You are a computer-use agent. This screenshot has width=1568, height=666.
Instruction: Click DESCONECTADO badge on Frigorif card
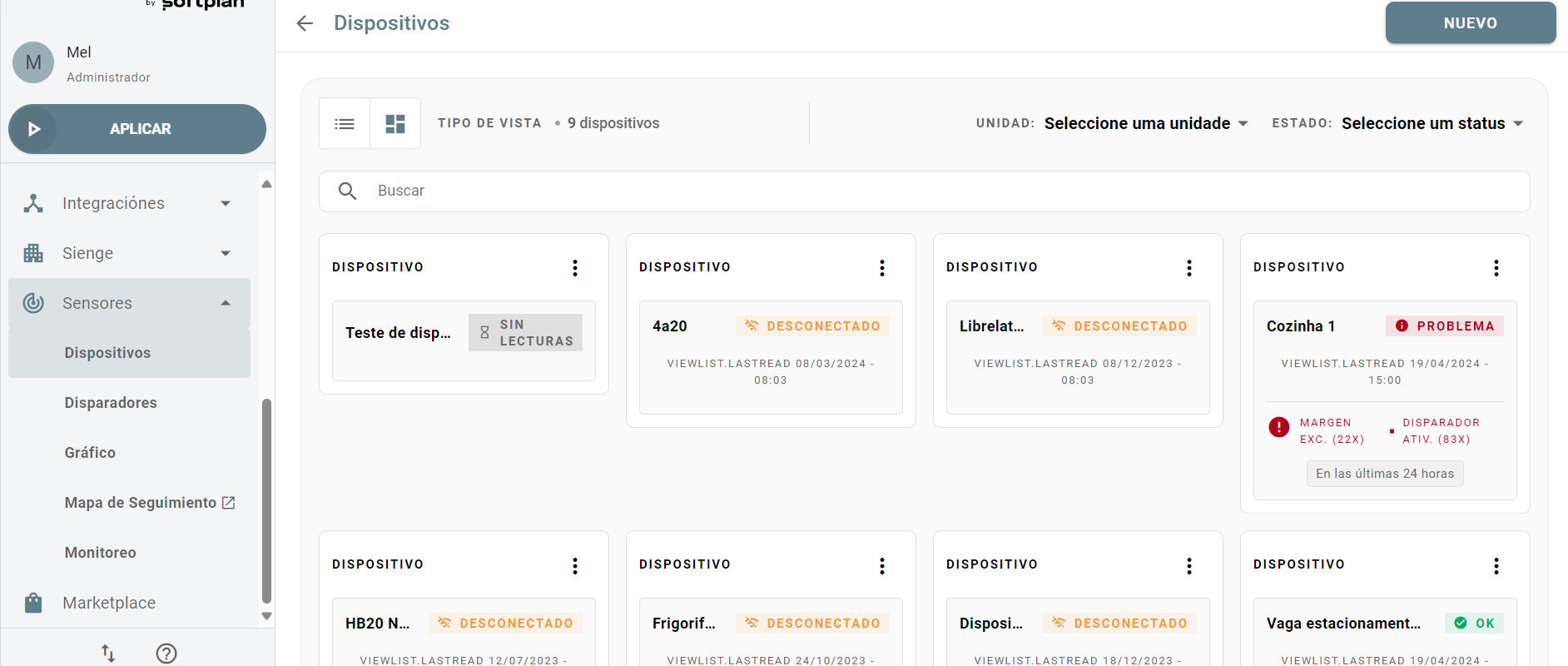tap(812, 624)
